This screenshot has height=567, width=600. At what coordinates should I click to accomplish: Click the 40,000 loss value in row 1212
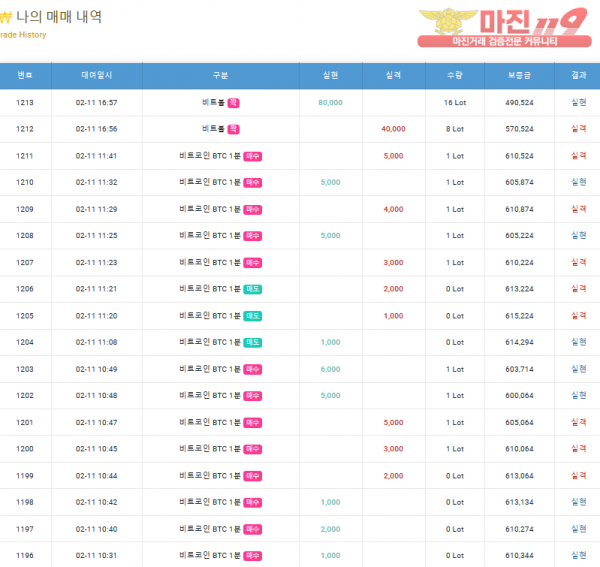tap(393, 129)
